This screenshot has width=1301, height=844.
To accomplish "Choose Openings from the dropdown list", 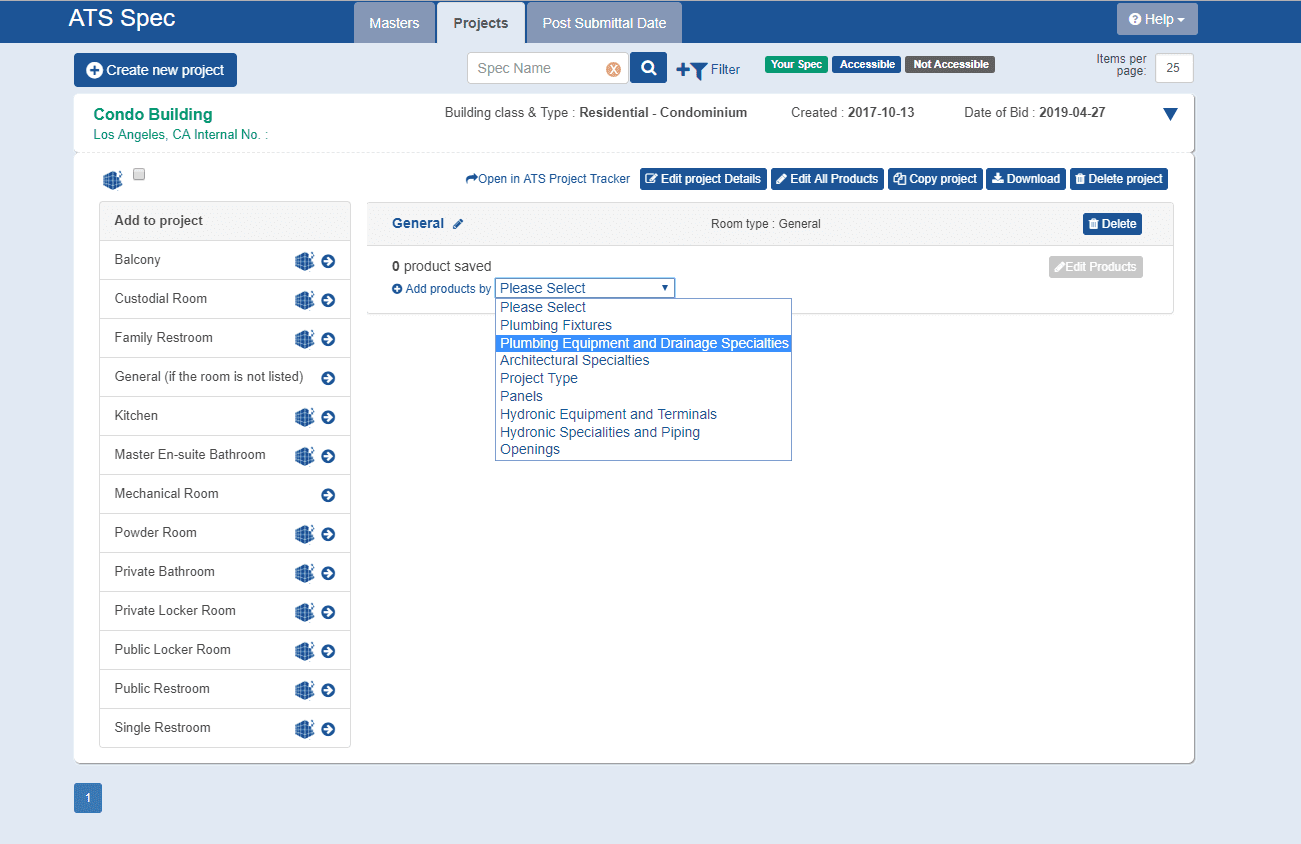I will 643,449.
